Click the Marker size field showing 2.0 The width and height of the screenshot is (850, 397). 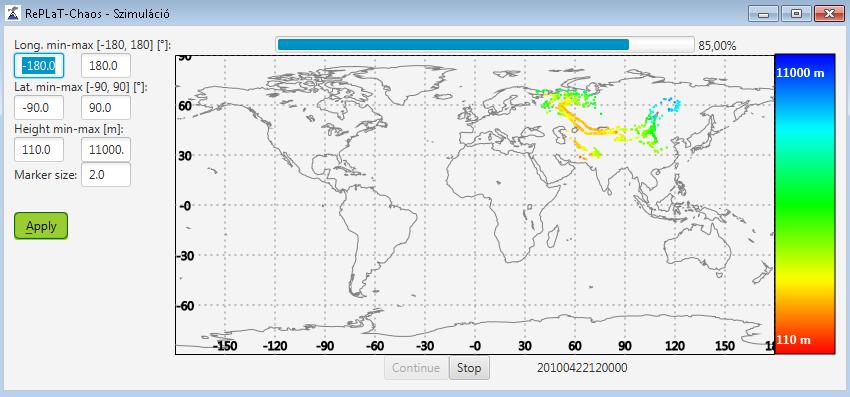(106, 175)
